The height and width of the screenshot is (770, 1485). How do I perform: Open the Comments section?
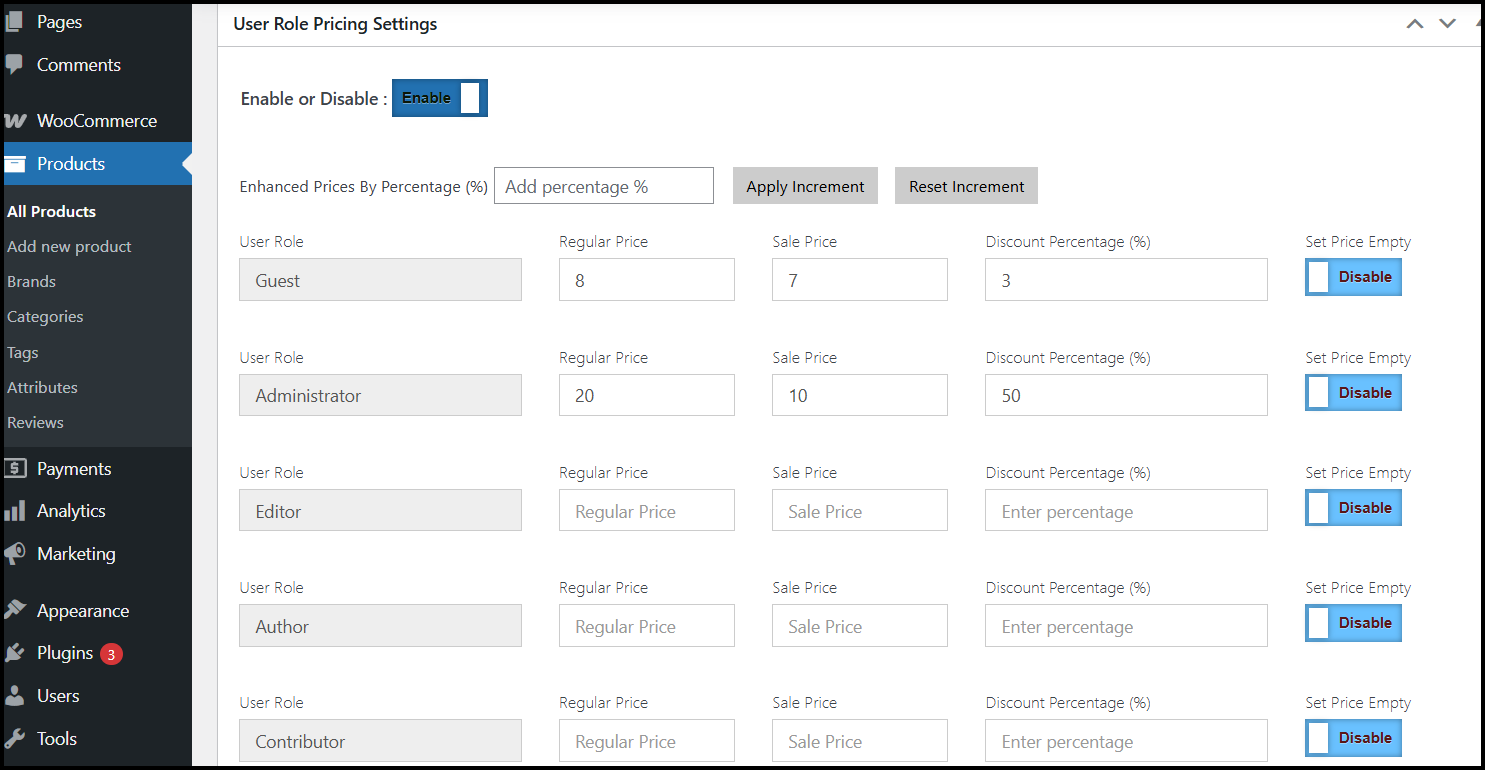(x=78, y=64)
